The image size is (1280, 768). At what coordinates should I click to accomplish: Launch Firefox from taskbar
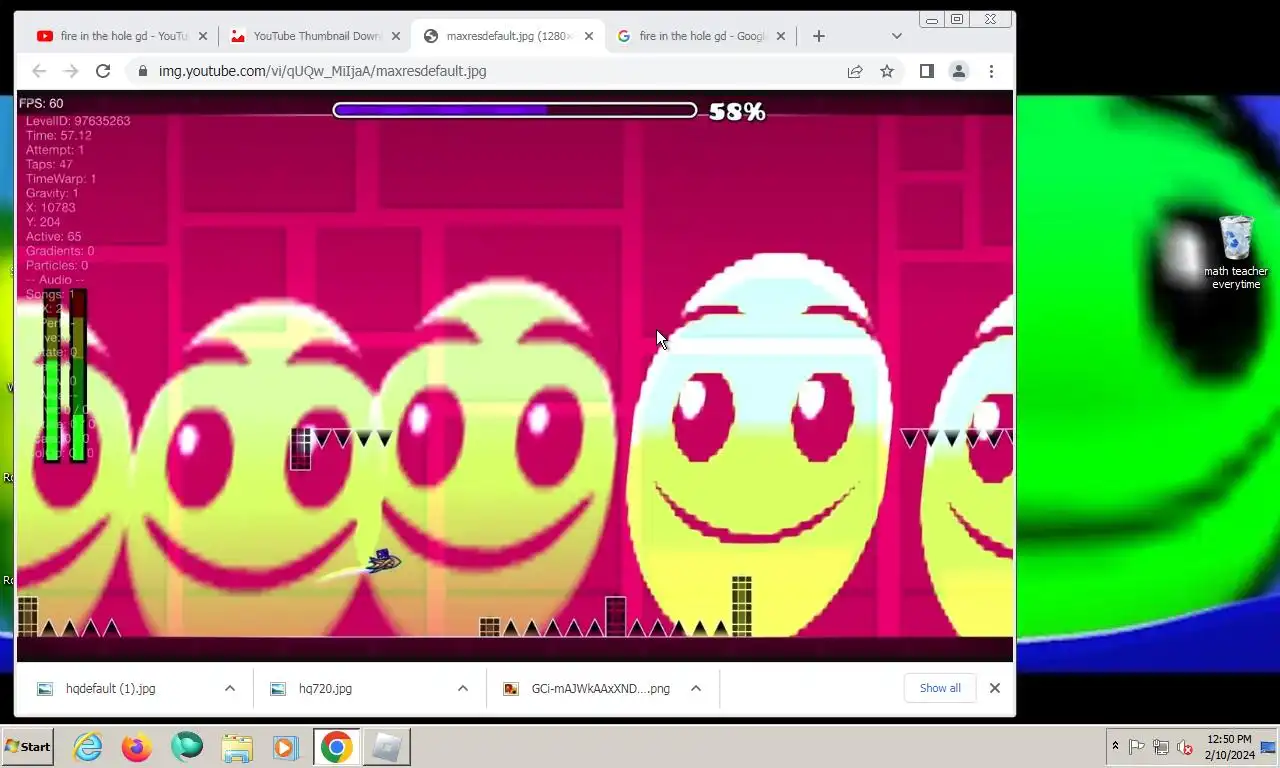(137, 747)
